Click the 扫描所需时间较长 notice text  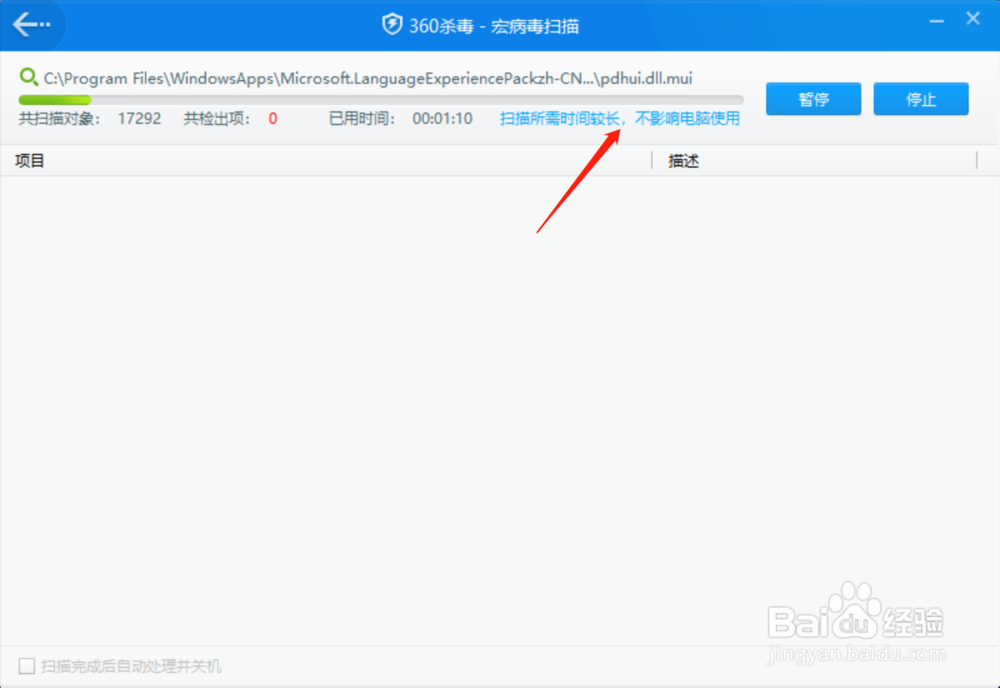620,119
